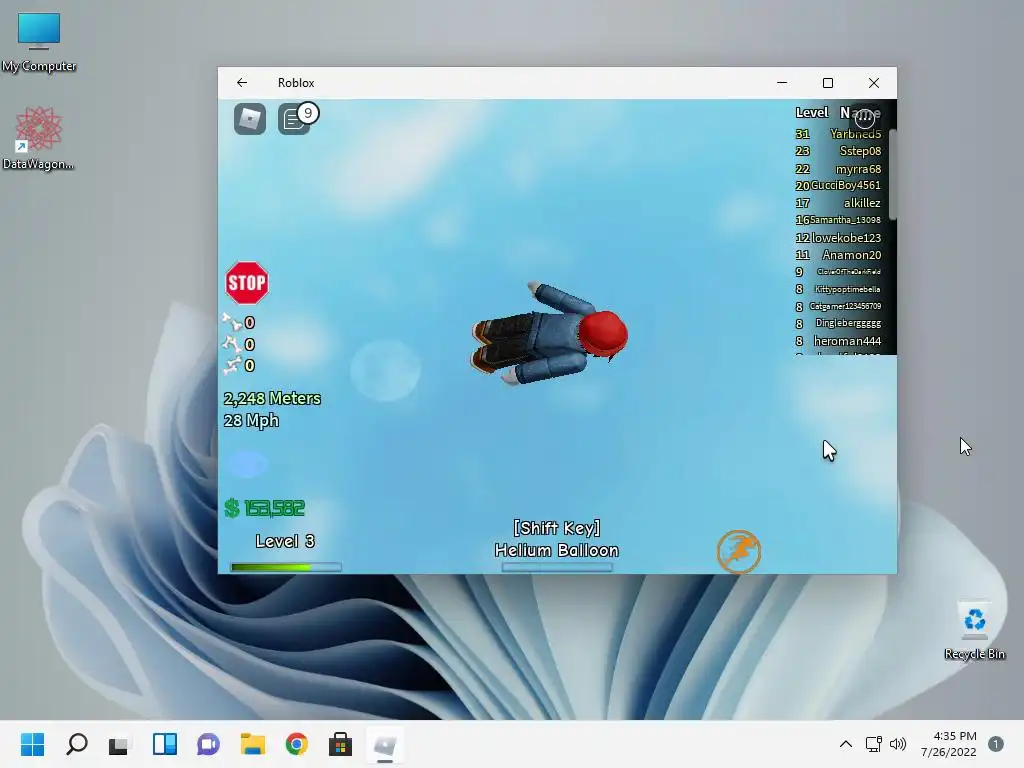Click the Helium Balloon charge bar
This screenshot has height=768, width=1024.
coord(556,567)
